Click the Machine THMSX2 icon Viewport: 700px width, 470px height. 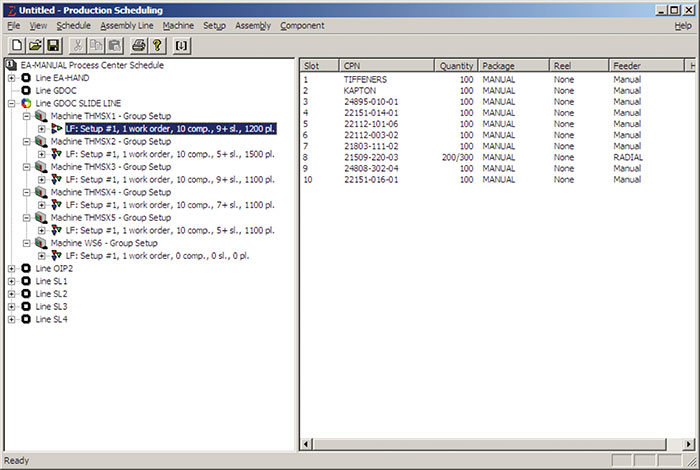tap(41, 141)
